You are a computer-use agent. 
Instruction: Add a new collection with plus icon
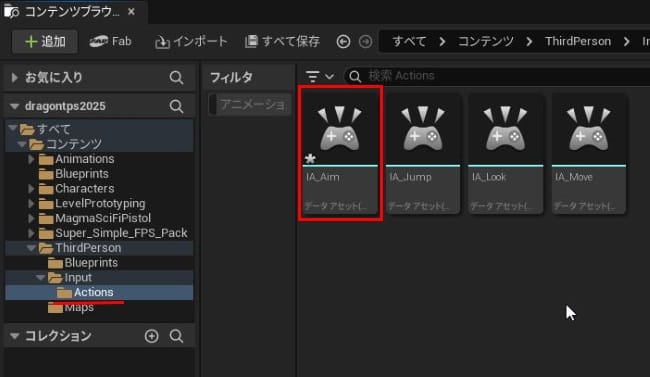point(151,336)
